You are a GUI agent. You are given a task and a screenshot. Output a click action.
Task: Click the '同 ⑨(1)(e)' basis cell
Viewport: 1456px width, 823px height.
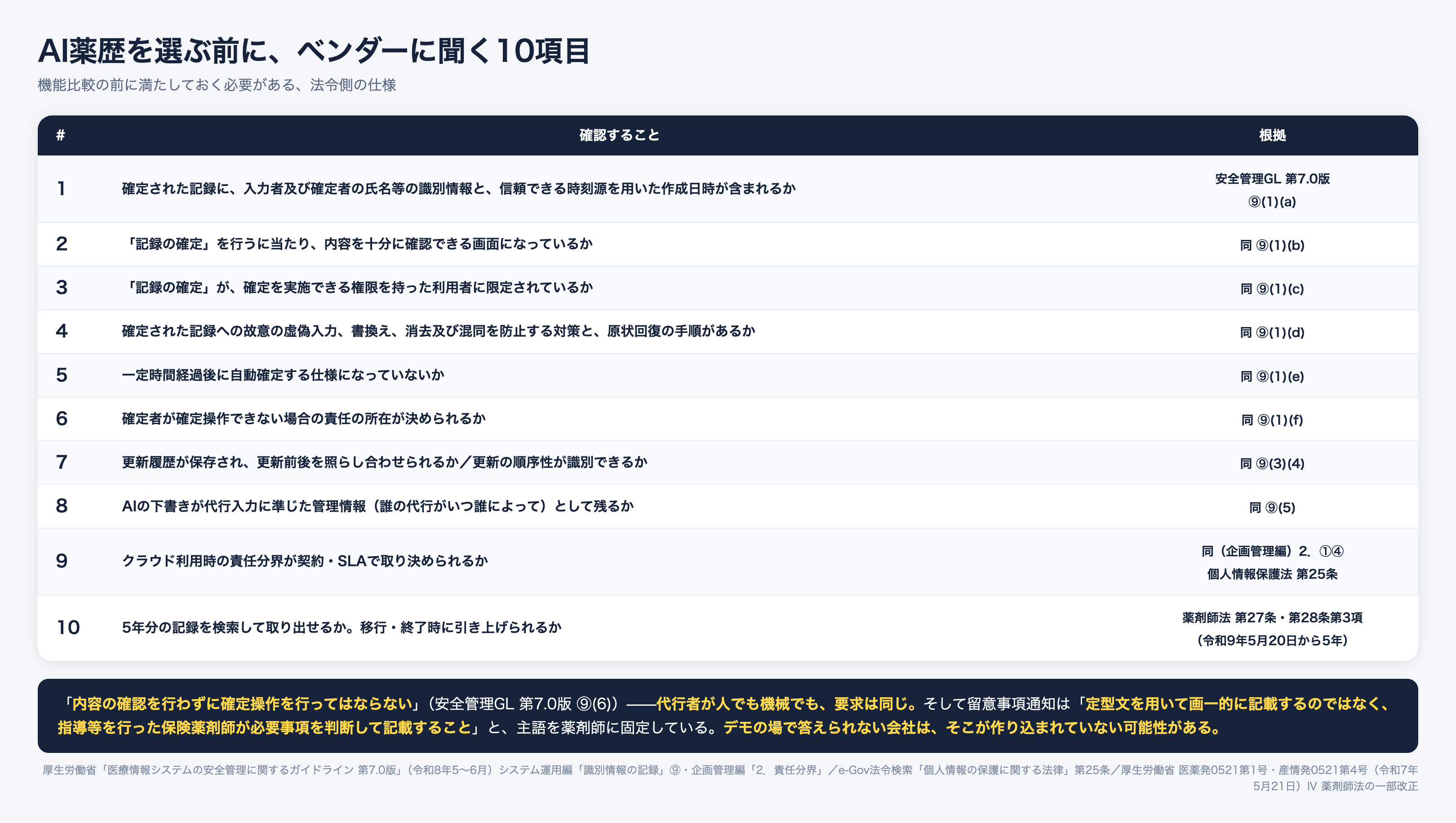click(1272, 376)
